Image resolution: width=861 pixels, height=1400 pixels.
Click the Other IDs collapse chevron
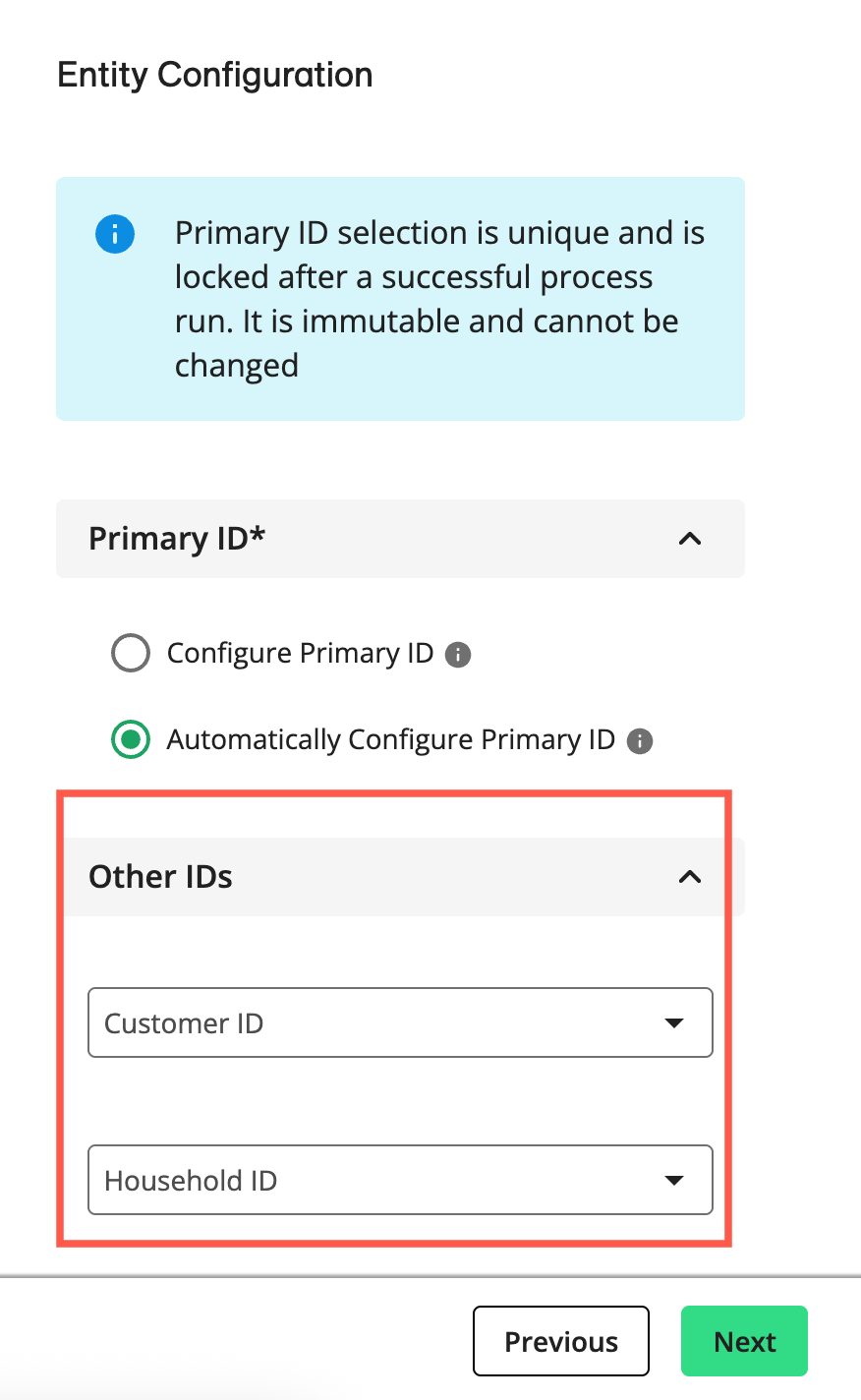689,876
